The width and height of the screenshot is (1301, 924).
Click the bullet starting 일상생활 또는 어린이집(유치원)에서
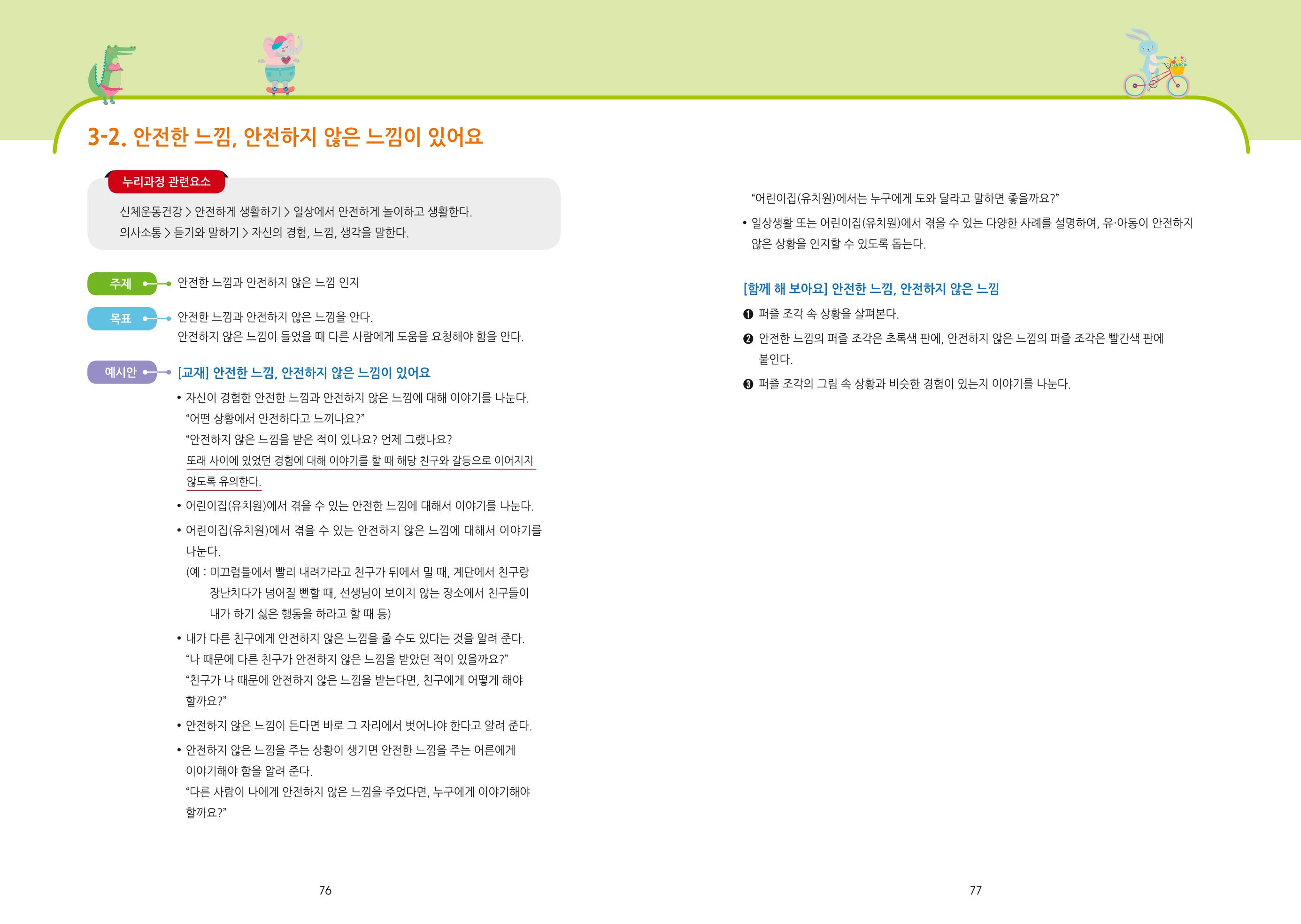(968, 223)
